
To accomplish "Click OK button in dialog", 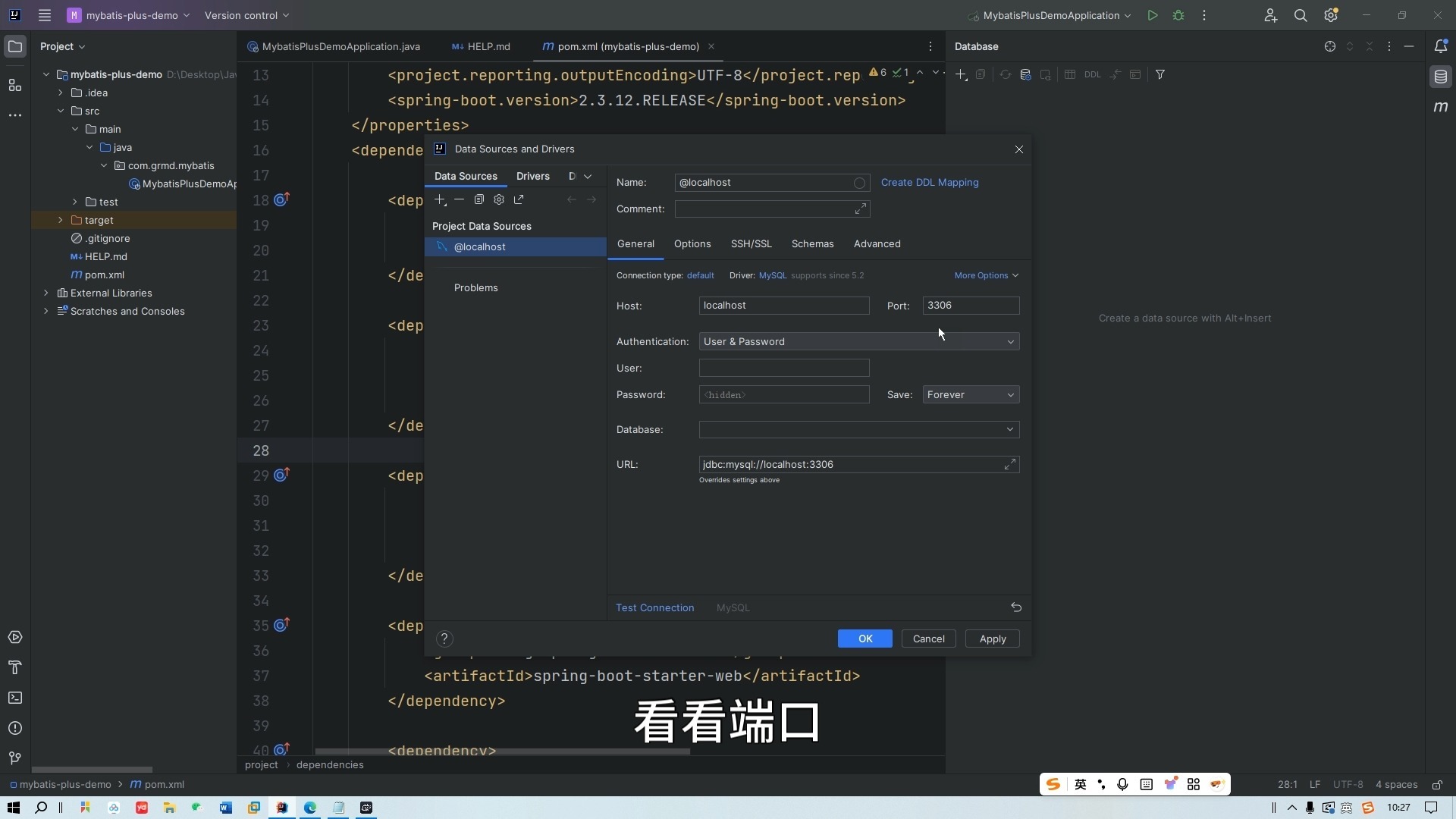I will 865,639.
